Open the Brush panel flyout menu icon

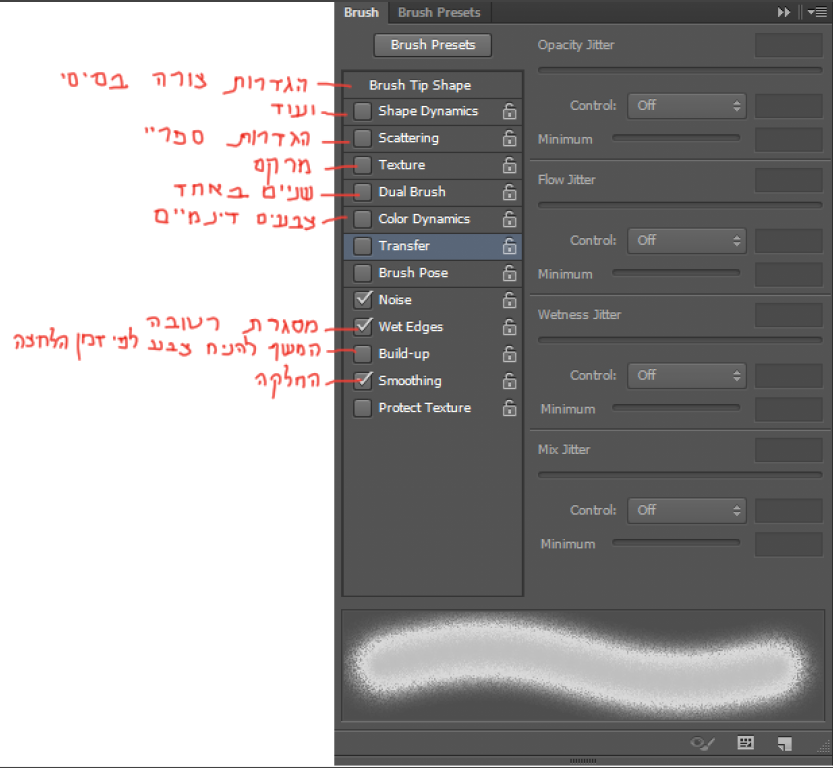pos(816,12)
